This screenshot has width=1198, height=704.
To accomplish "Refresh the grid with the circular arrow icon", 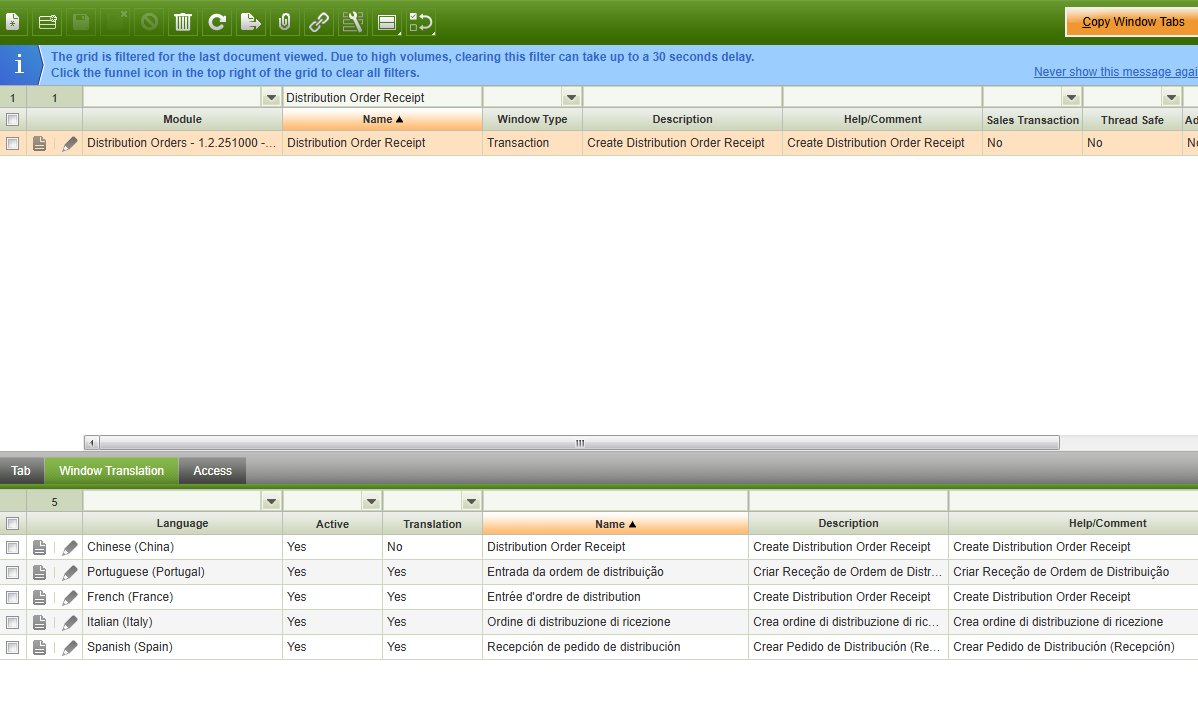I will (x=217, y=22).
